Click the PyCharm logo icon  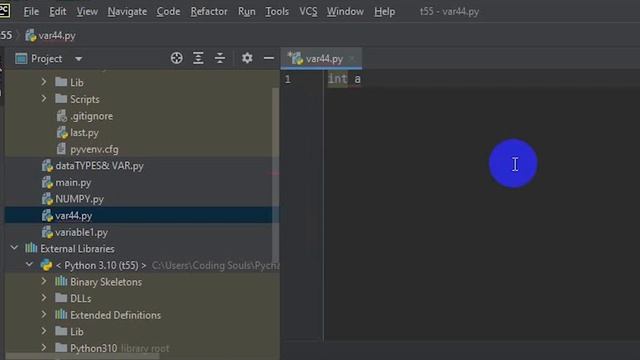click(4, 10)
